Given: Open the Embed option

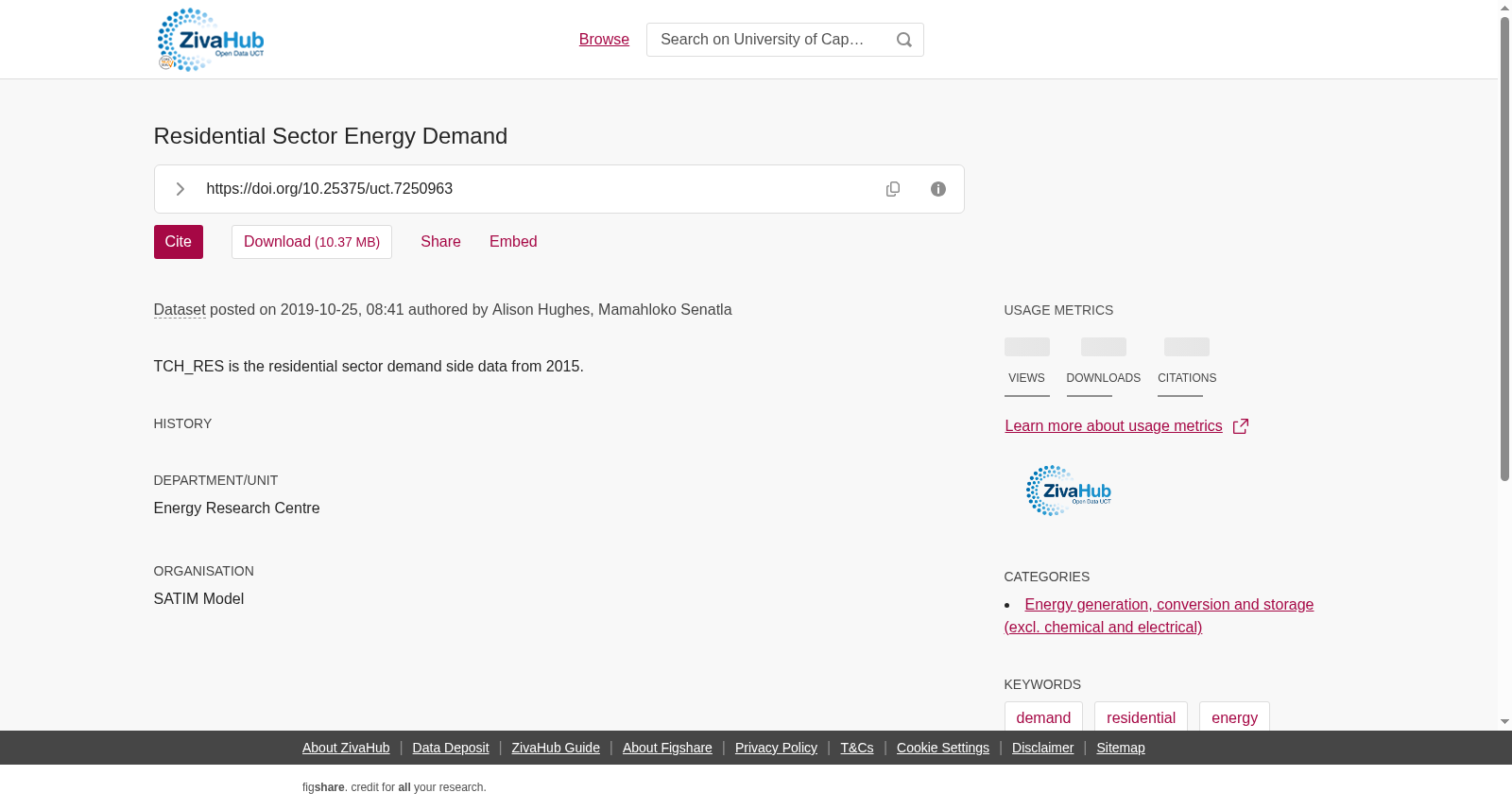Looking at the screenshot, I should tap(513, 242).
